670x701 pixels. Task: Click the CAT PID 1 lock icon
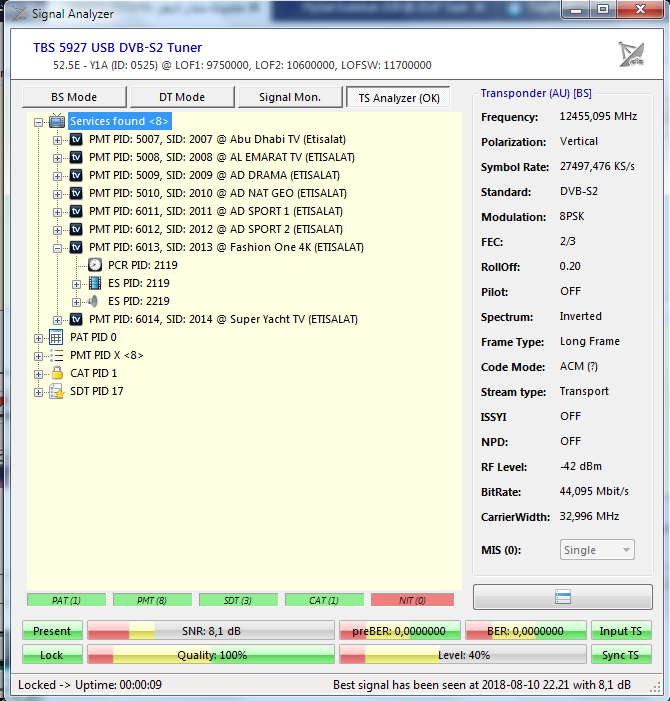[57, 373]
